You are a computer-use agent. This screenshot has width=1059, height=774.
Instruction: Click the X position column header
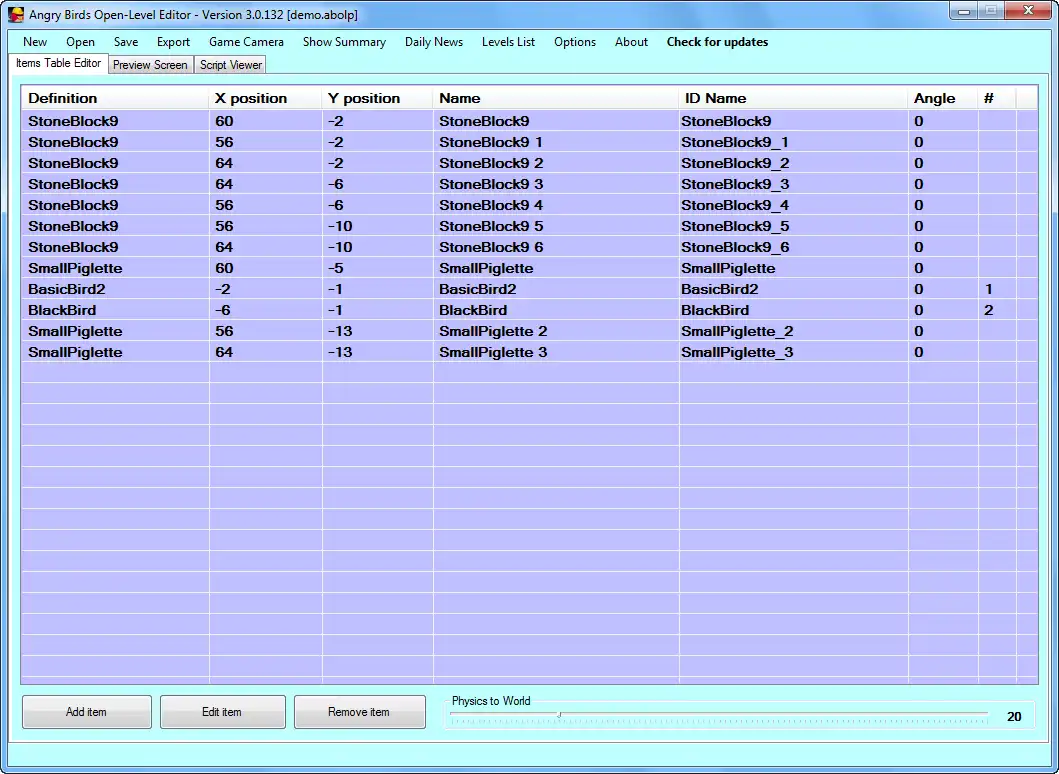click(265, 98)
